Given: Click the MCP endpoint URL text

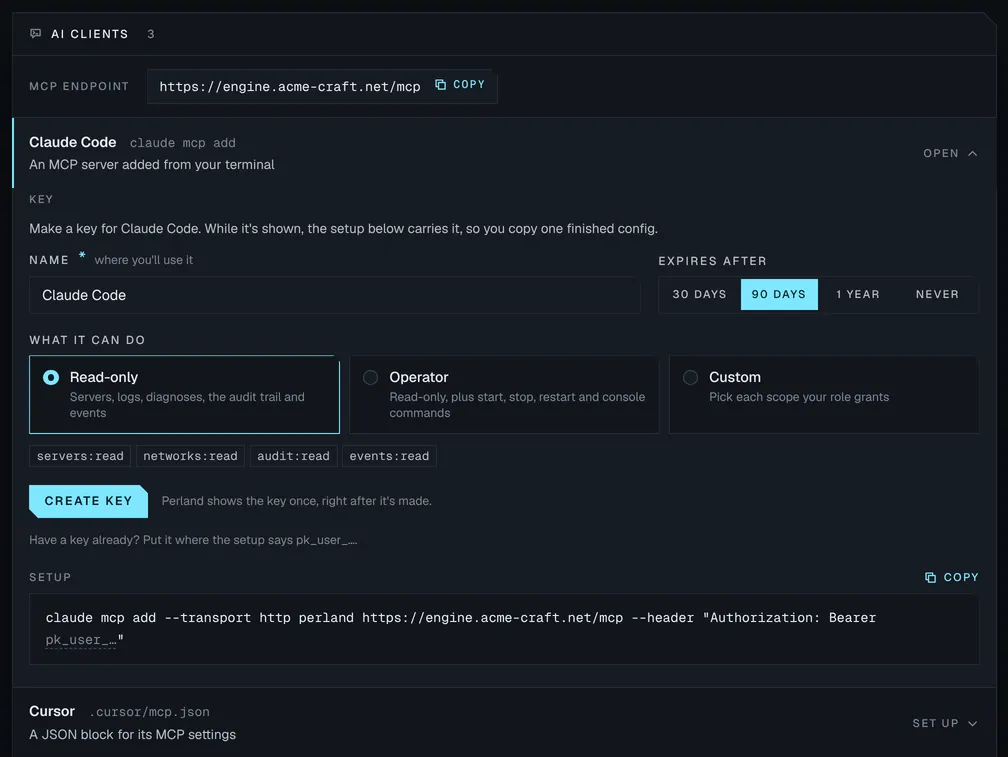Looking at the screenshot, I should pos(290,86).
